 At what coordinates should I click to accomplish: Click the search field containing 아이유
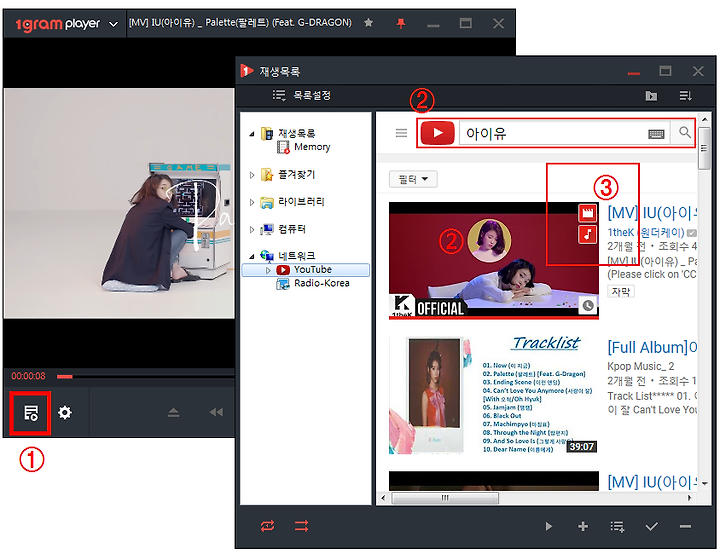click(551, 134)
